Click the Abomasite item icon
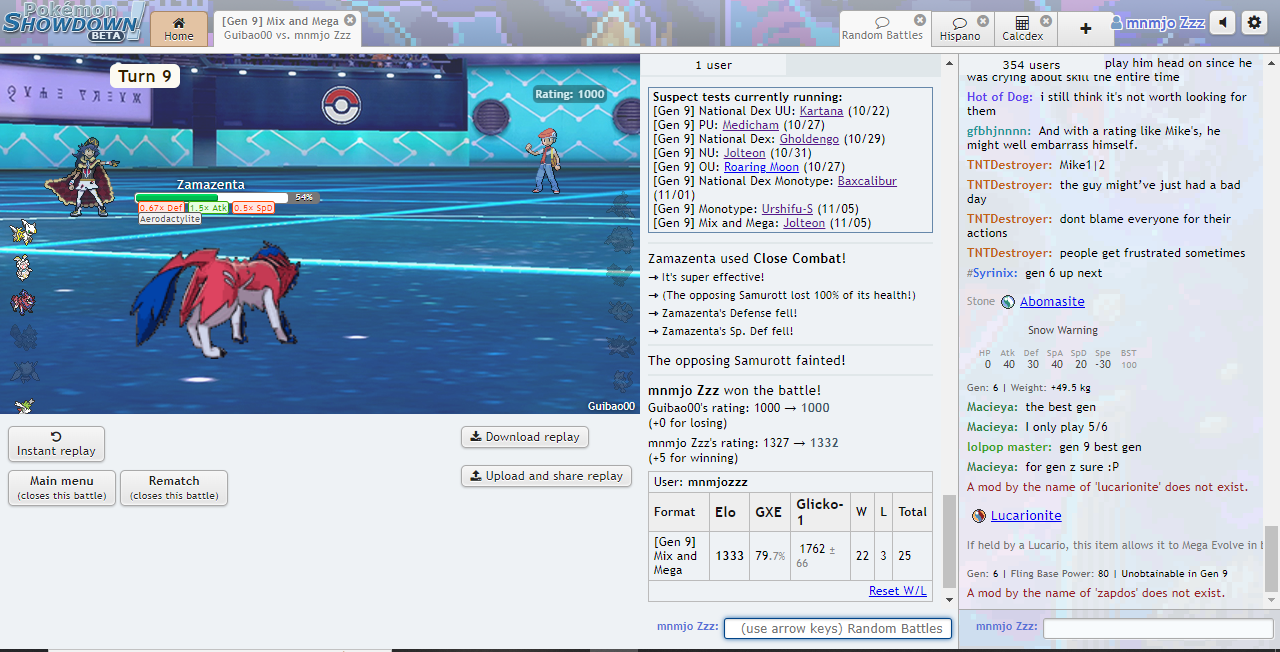1280x652 pixels. [1009, 302]
